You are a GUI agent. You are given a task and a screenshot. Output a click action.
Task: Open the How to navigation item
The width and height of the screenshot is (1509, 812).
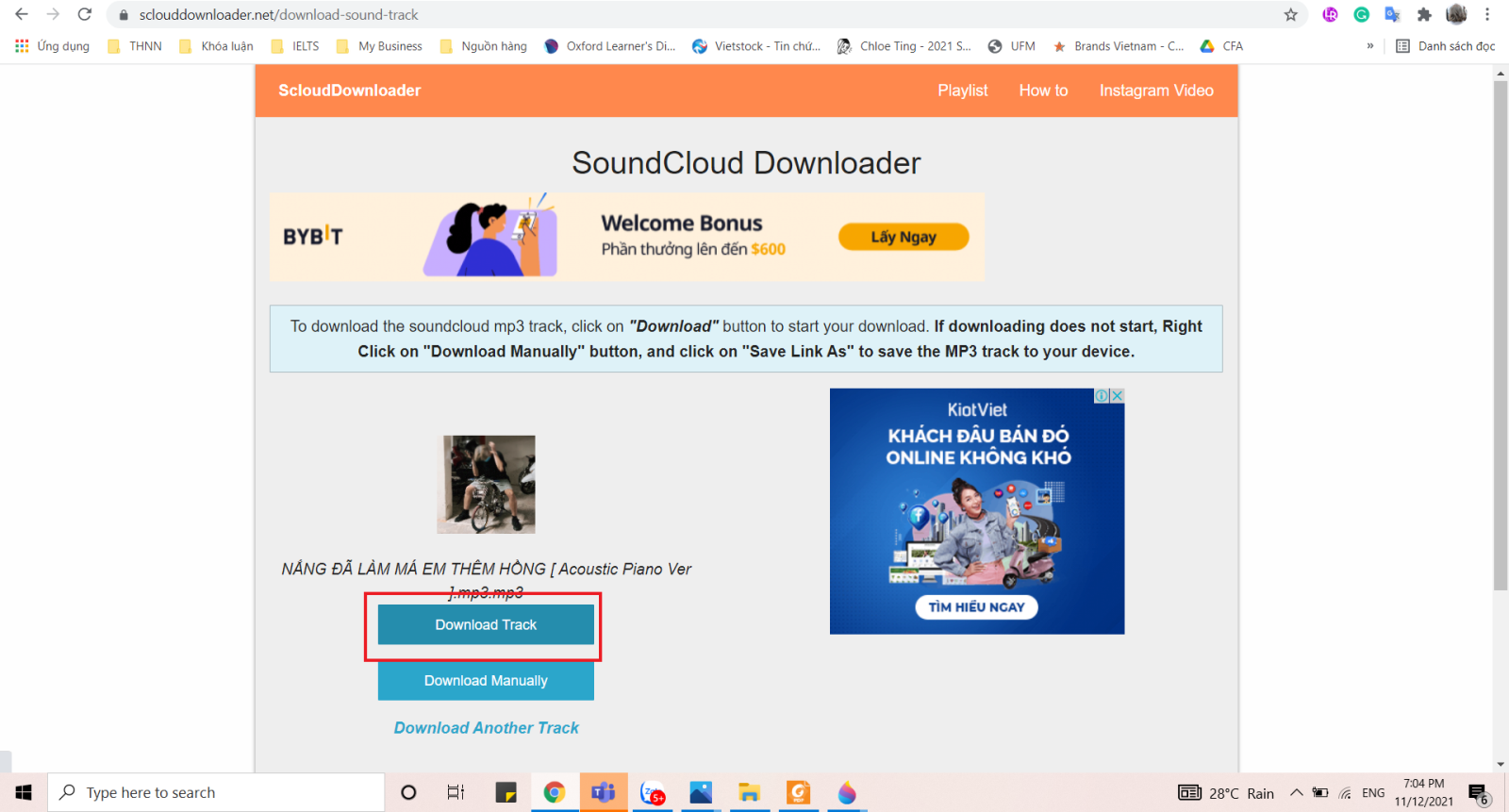pos(1043,91)
